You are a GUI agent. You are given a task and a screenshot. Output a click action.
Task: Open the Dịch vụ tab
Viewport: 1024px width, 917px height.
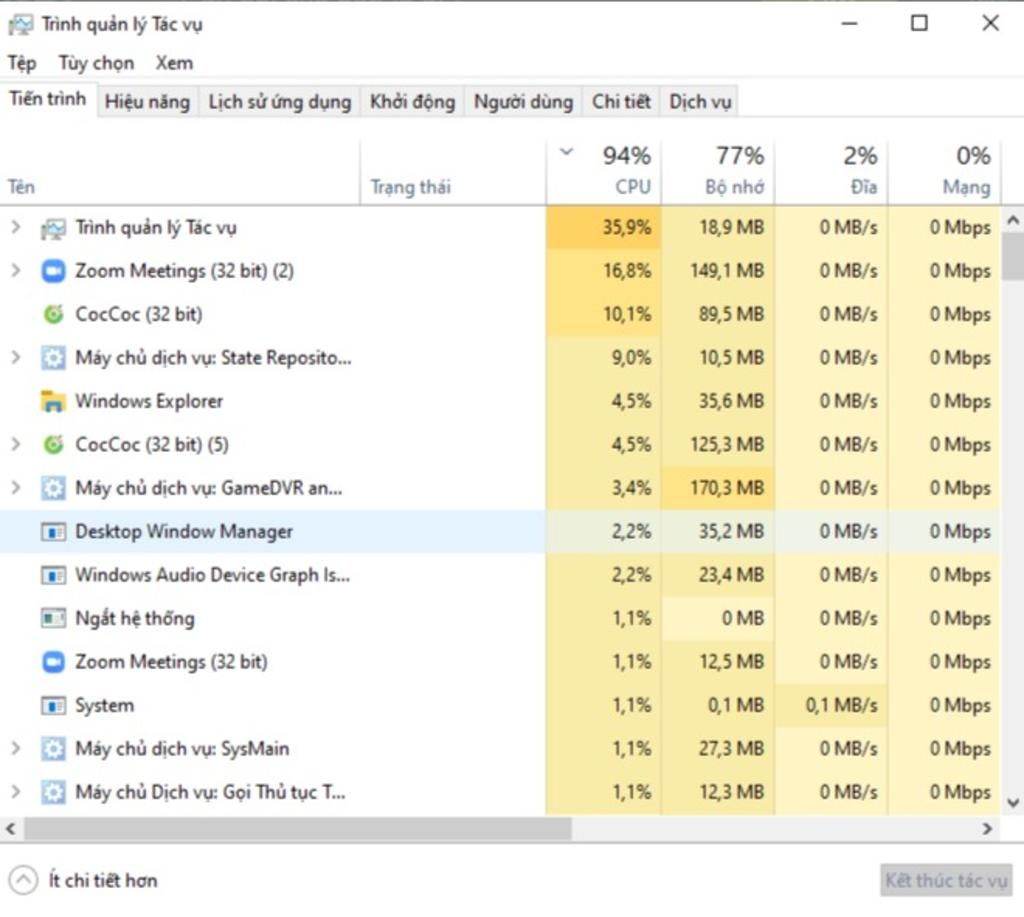[x=700, y=102]
